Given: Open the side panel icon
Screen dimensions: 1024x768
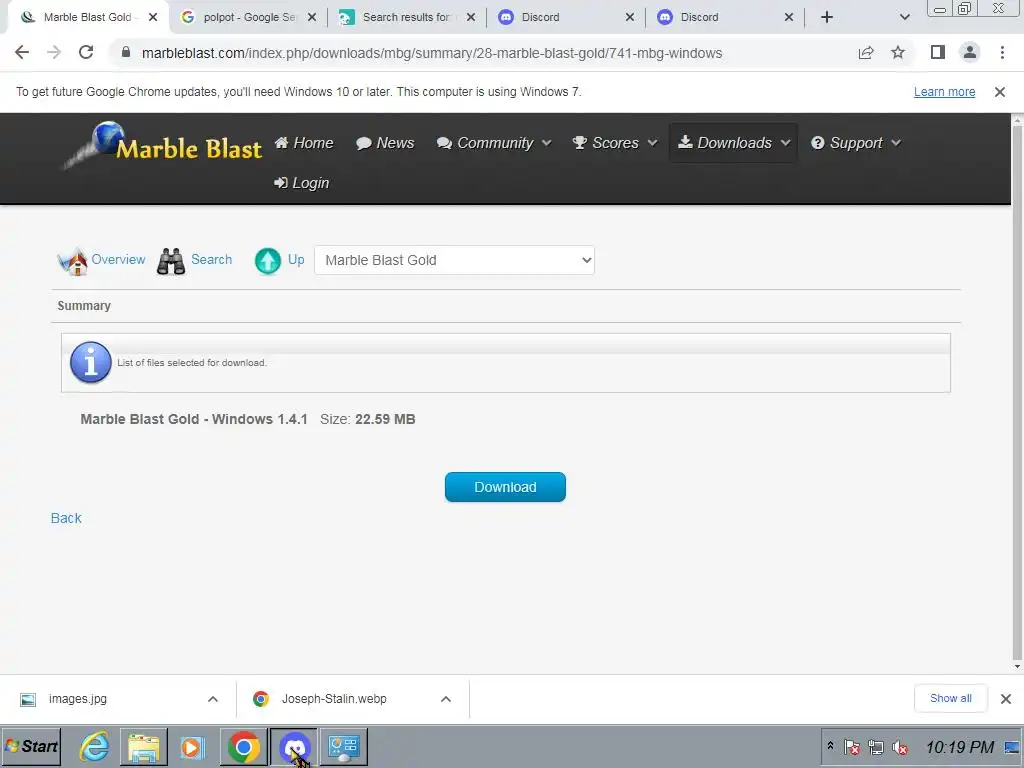Looking at the screenshot, I should [x=938, y=52].
